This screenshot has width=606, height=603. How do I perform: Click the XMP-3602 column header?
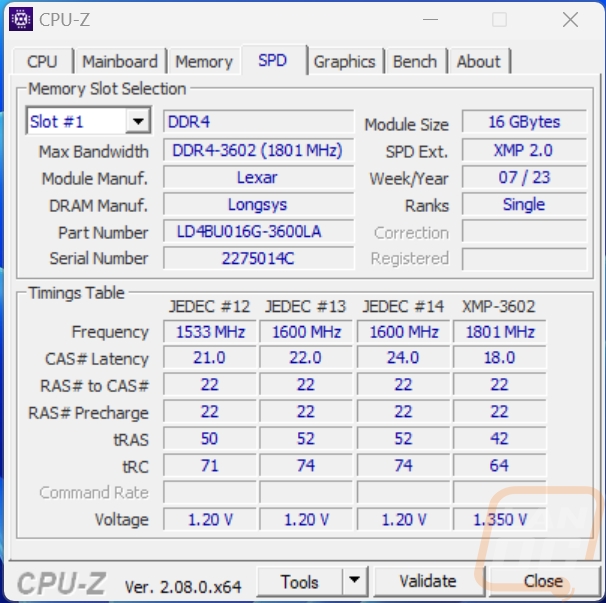tap(499, 307)
